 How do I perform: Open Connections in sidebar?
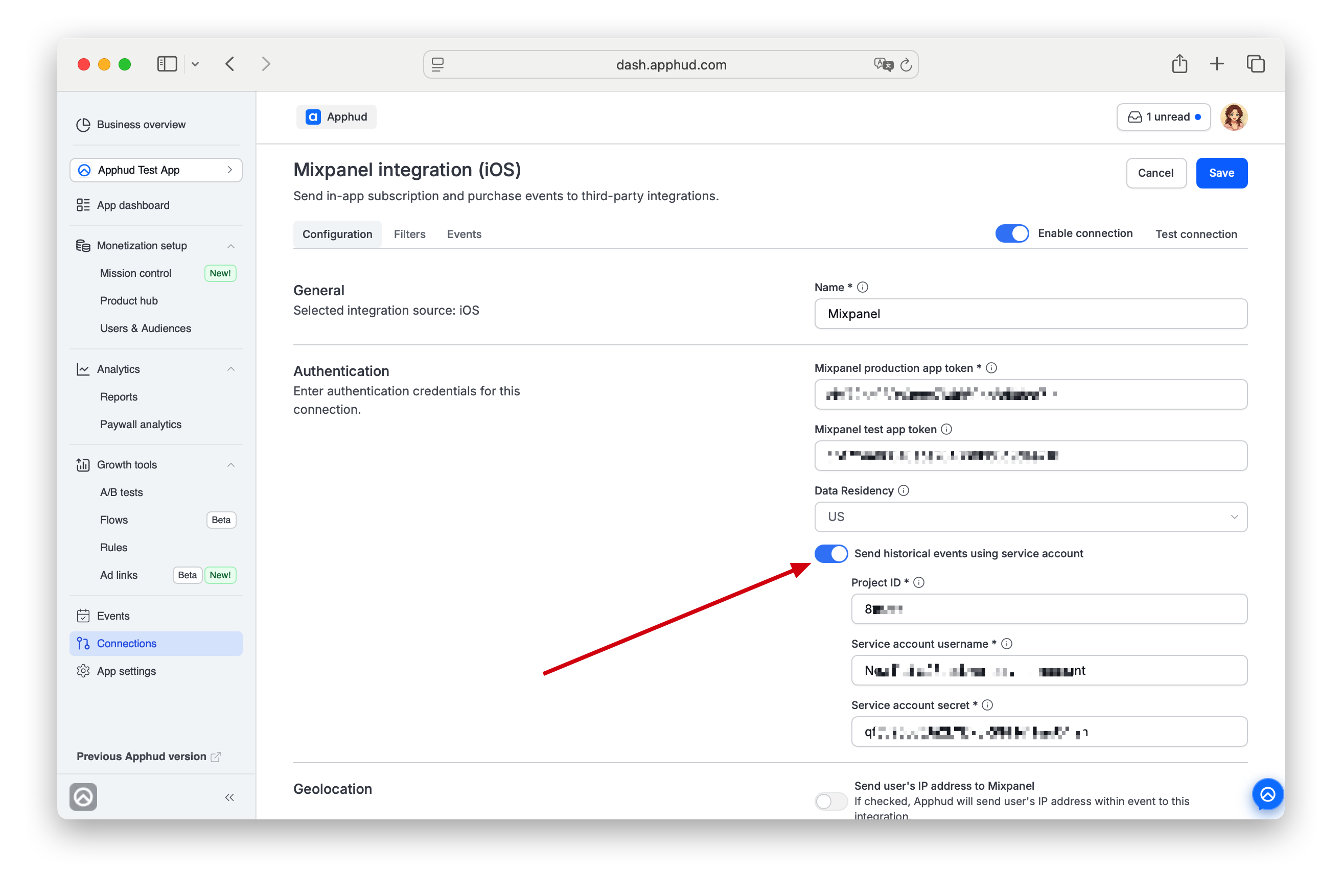click(x=156, y=644)
